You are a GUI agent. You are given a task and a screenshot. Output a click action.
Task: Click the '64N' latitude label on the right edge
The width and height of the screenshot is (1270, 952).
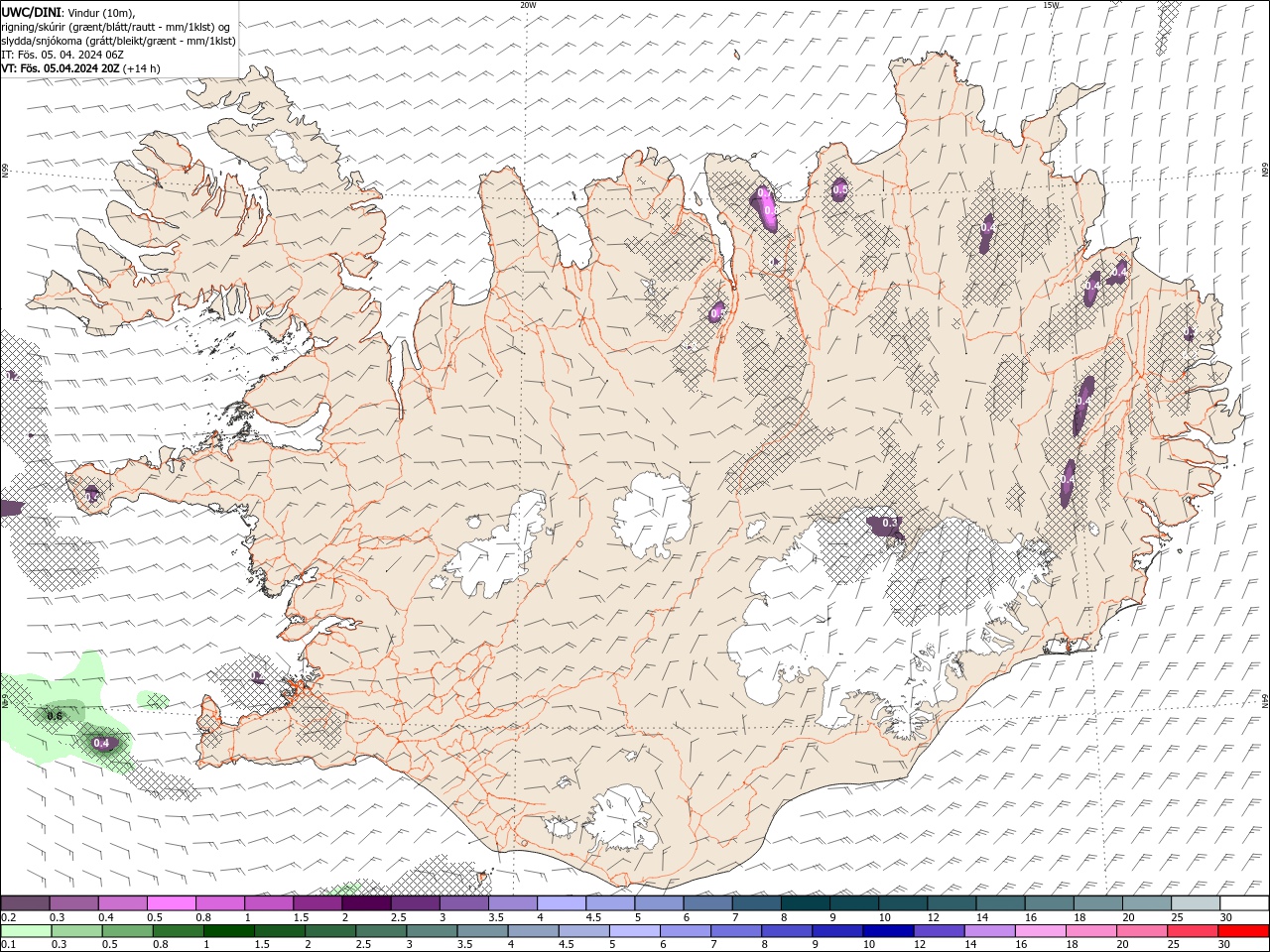tap(1265, 699)
